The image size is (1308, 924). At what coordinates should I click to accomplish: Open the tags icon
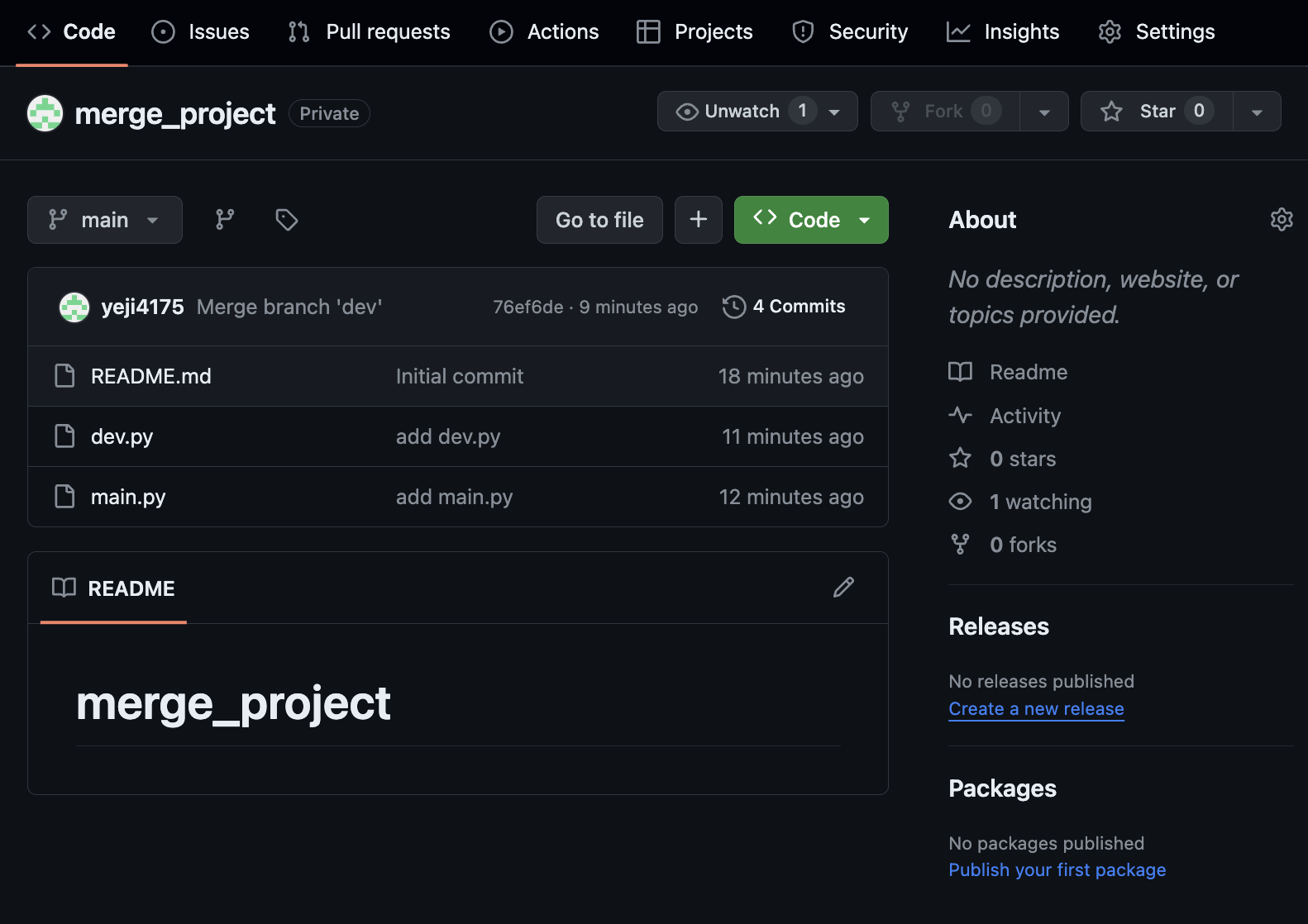coord(286,220)
